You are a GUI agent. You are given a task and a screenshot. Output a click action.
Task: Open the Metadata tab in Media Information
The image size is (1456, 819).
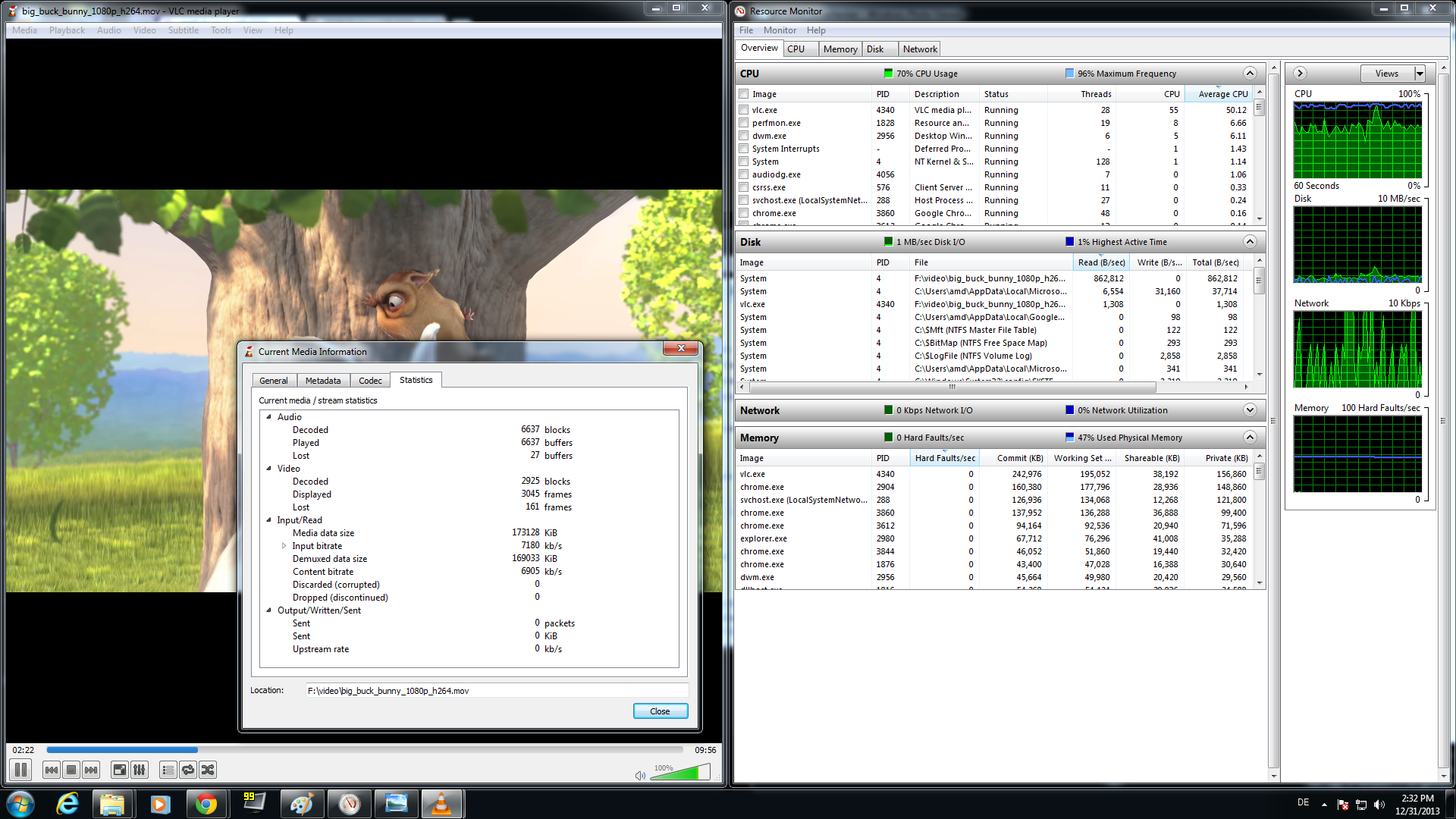(323, 381)
